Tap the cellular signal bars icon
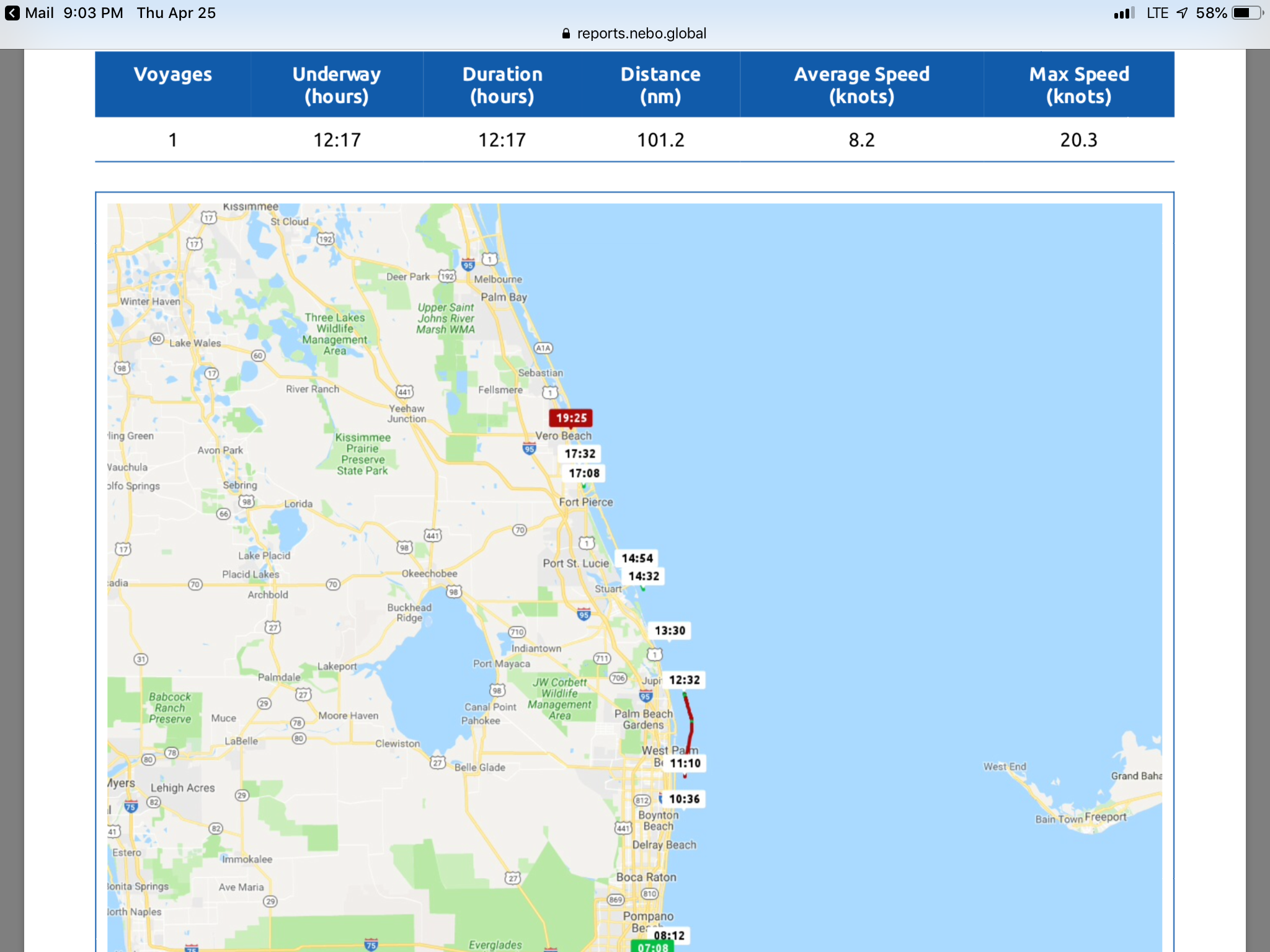The width and height of the screenshot is (1270, 952). (1124, 13)
